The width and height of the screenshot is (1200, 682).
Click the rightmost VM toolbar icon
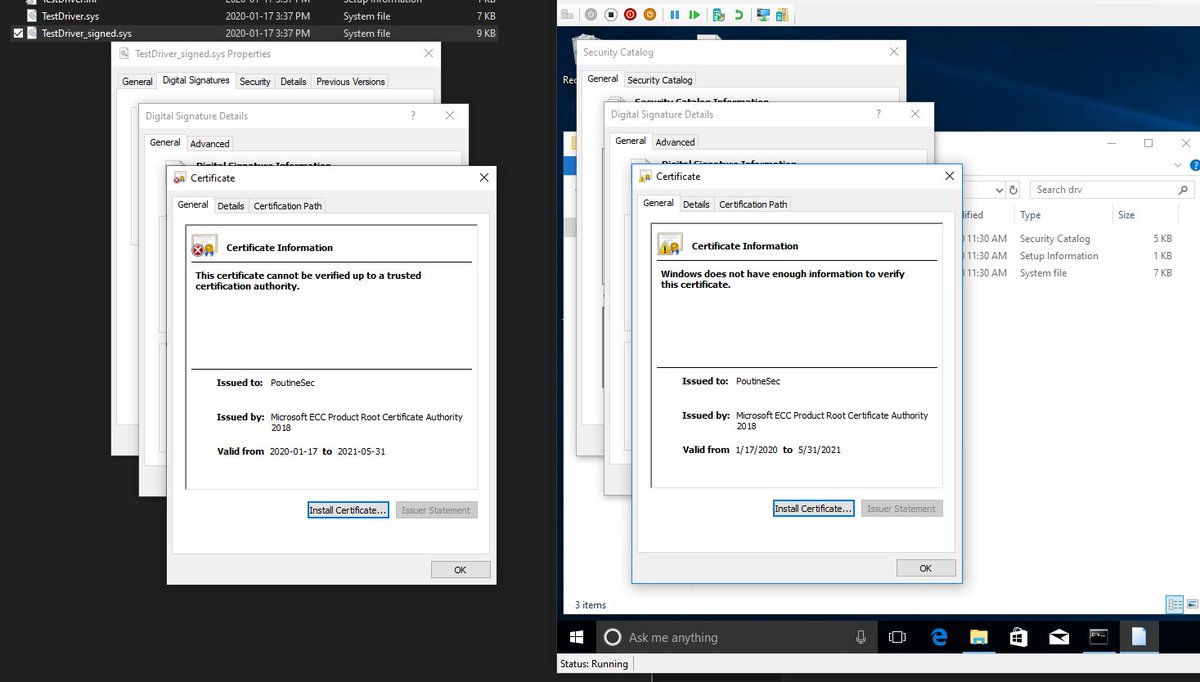785,14
